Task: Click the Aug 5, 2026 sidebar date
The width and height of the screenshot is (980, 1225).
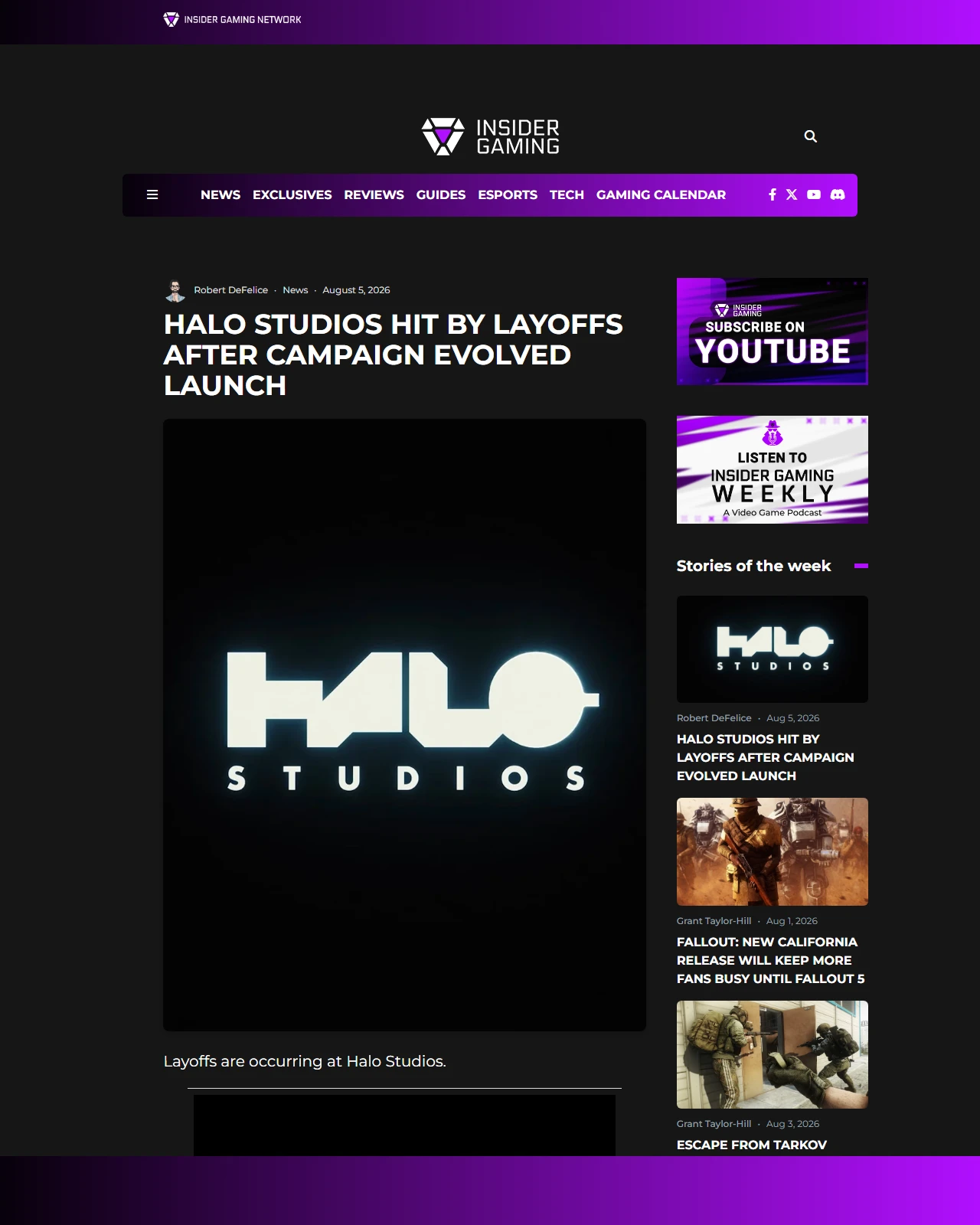Action: tap(793, 718)
